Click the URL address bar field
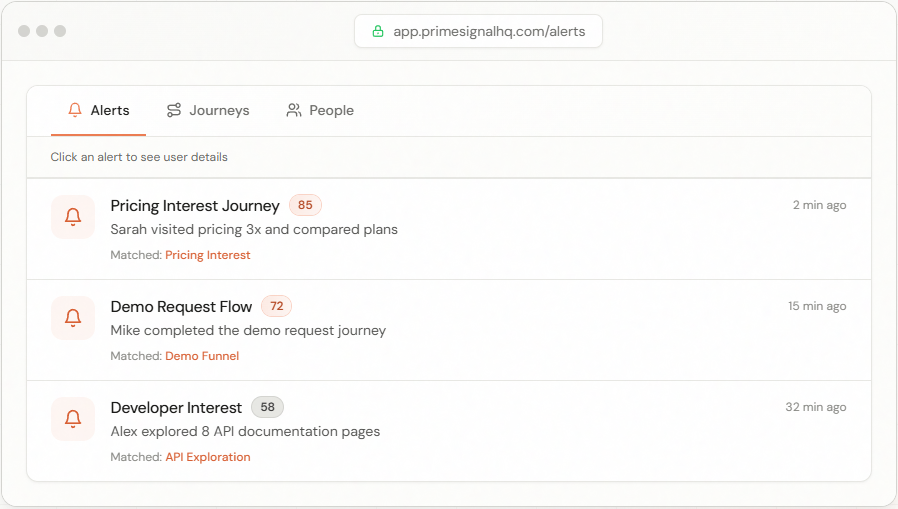This screenshot has height=509, width=898. pos(488,31)
